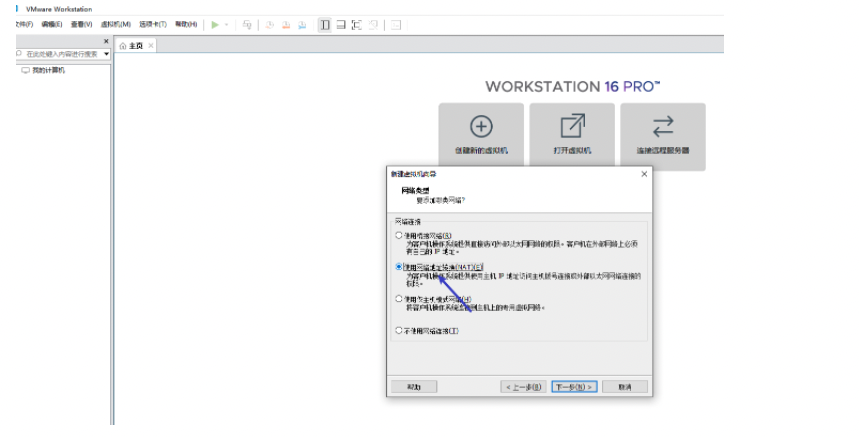The image size is (859, 437).
Task: Open the 虚拟机(M) menu
Action: pyautogui.click(x=115, y=24)
